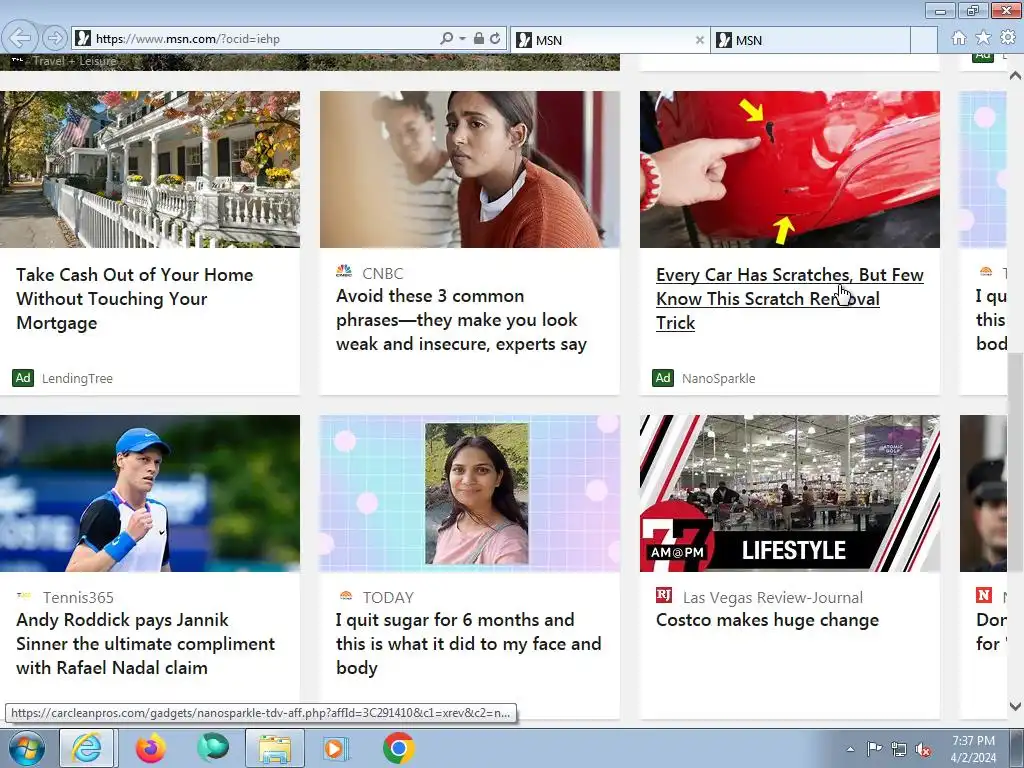The height and width of the screenshot is (768, 1024).
Task: Open Tools using the gear icon
Action: tap(1008, 38)
